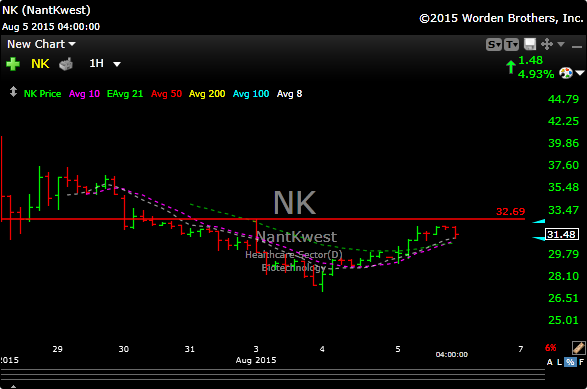
Task: Click the up-down arrows legend resize icon
Action: tap(13, 92)
